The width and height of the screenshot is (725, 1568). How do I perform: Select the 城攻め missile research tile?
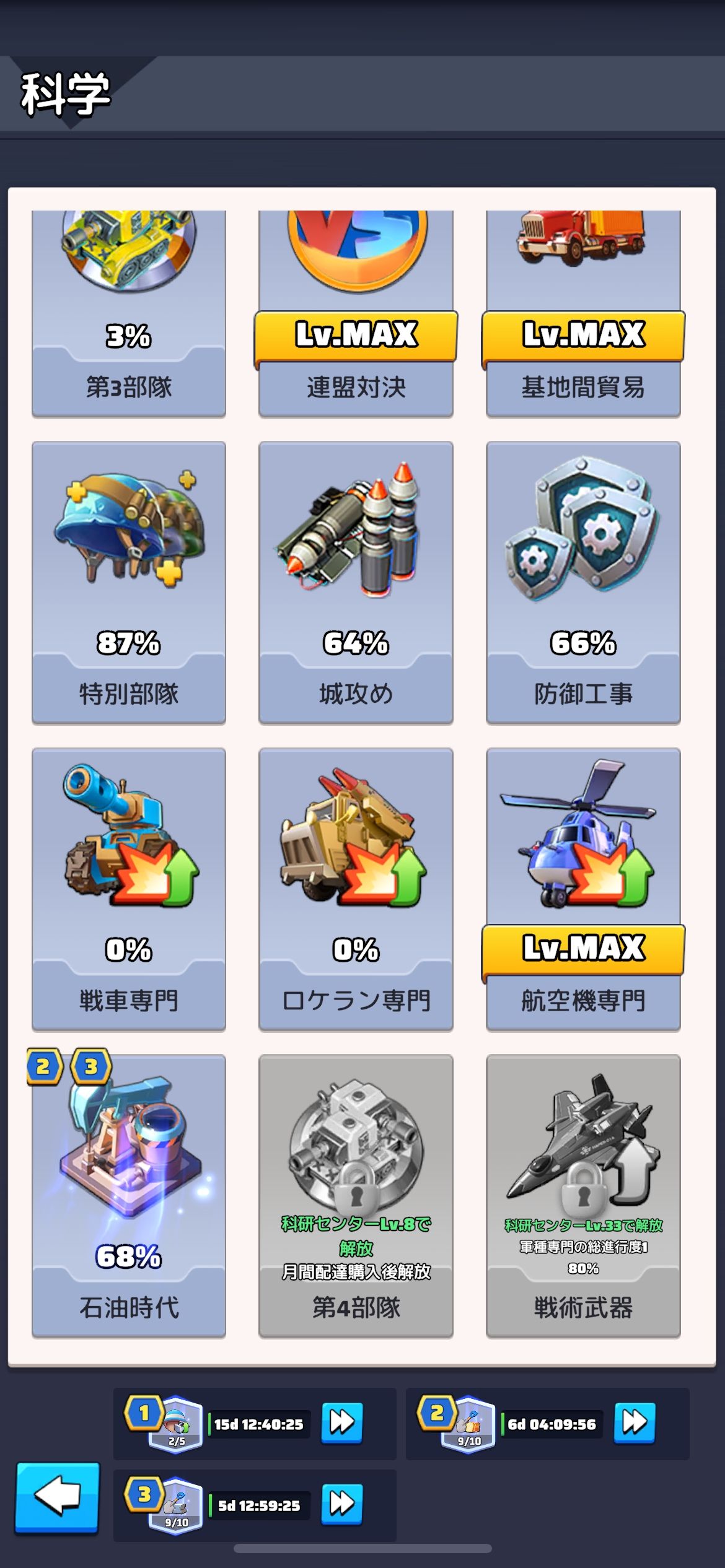(356, 582)
